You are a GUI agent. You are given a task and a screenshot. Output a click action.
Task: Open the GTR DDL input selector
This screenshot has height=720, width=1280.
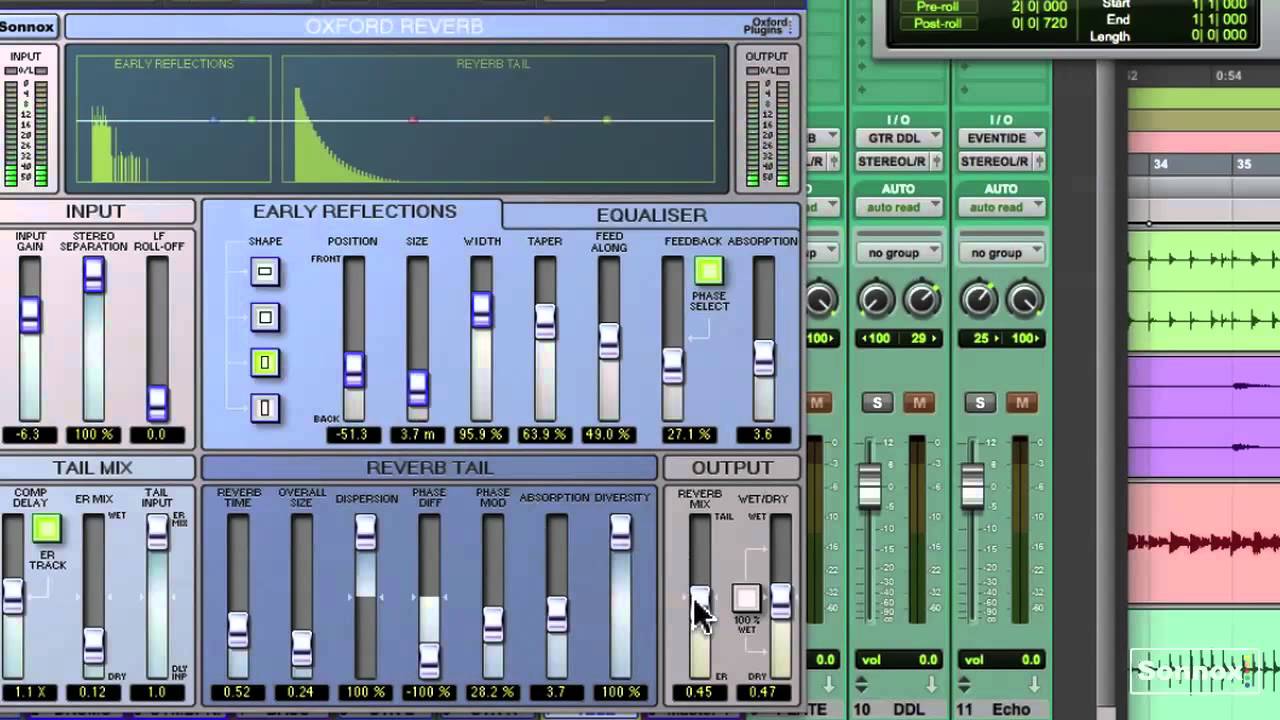[x=898, y=137]
